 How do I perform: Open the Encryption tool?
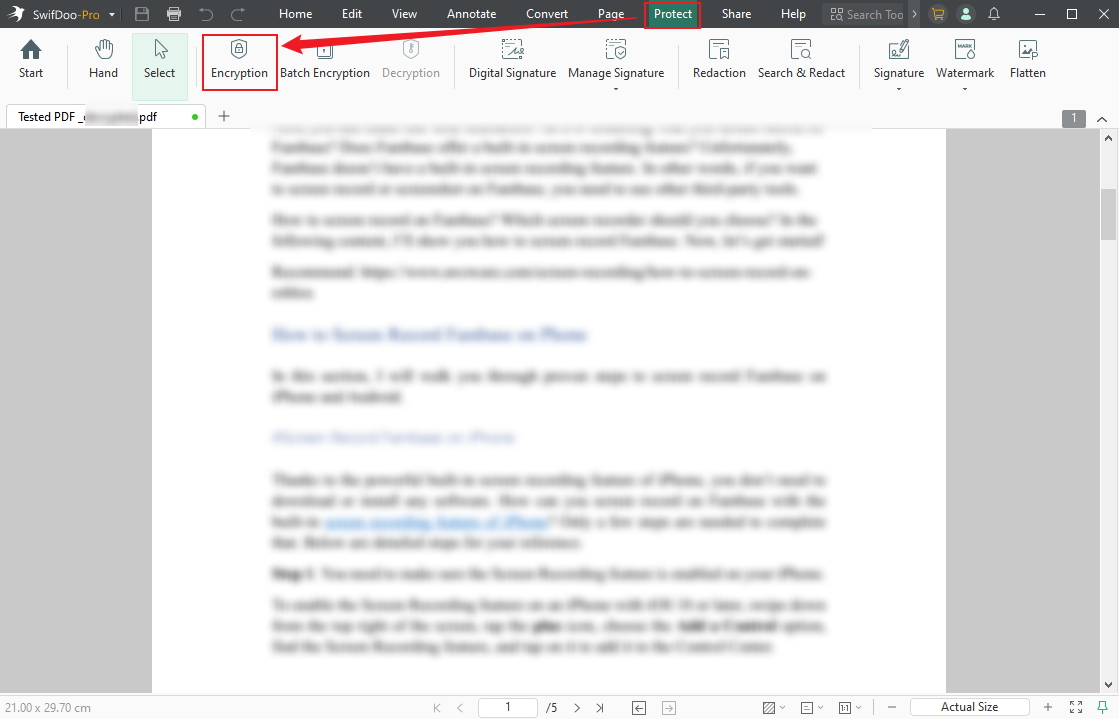[x=239, y=60]
